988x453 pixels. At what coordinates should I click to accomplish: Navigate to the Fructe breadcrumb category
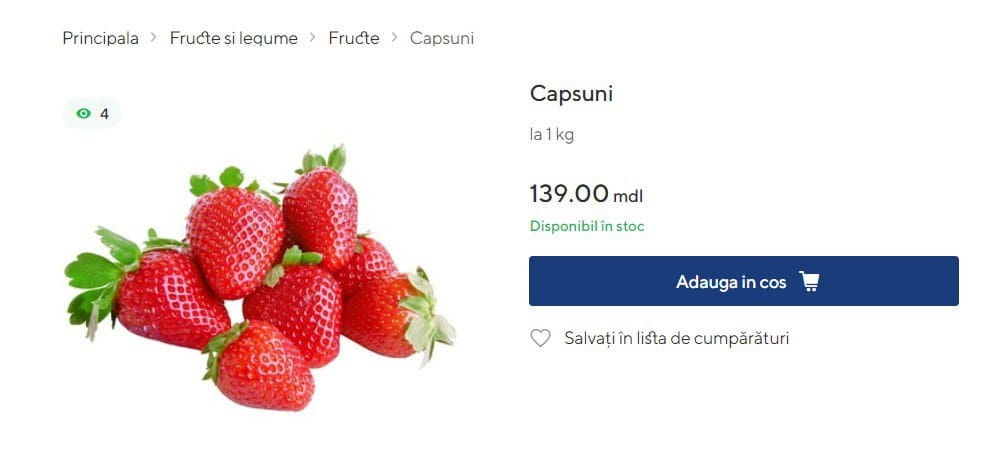(354, 38)
